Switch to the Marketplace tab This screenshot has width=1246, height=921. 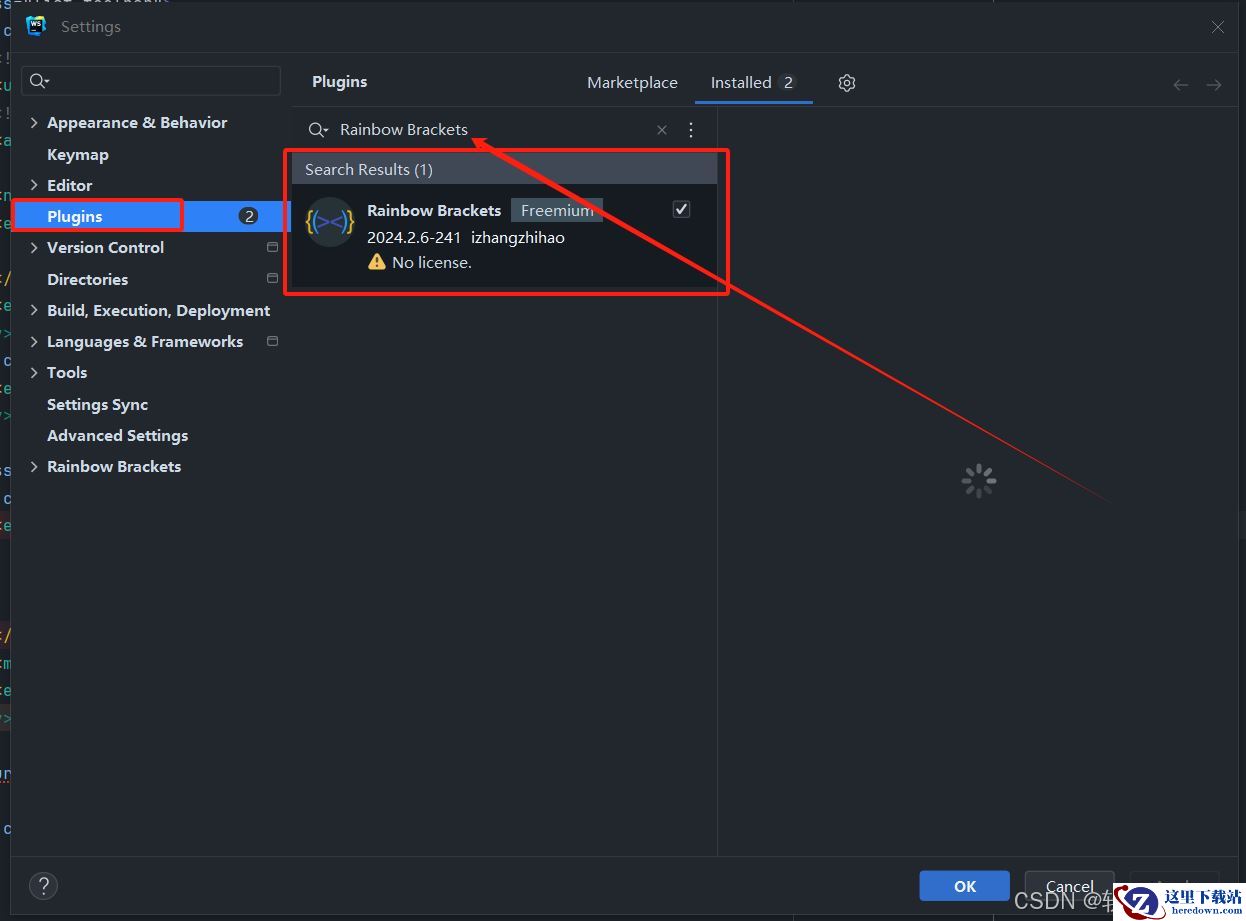632,83
